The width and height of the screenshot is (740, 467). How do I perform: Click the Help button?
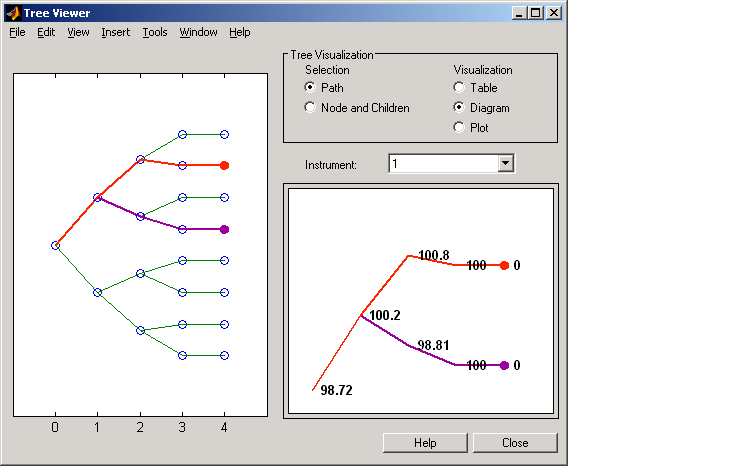click(425, 443)
